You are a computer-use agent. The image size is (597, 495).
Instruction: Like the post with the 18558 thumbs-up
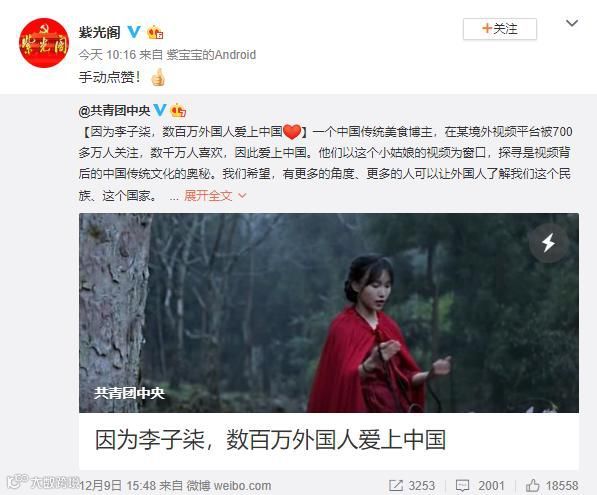(532, 485)
